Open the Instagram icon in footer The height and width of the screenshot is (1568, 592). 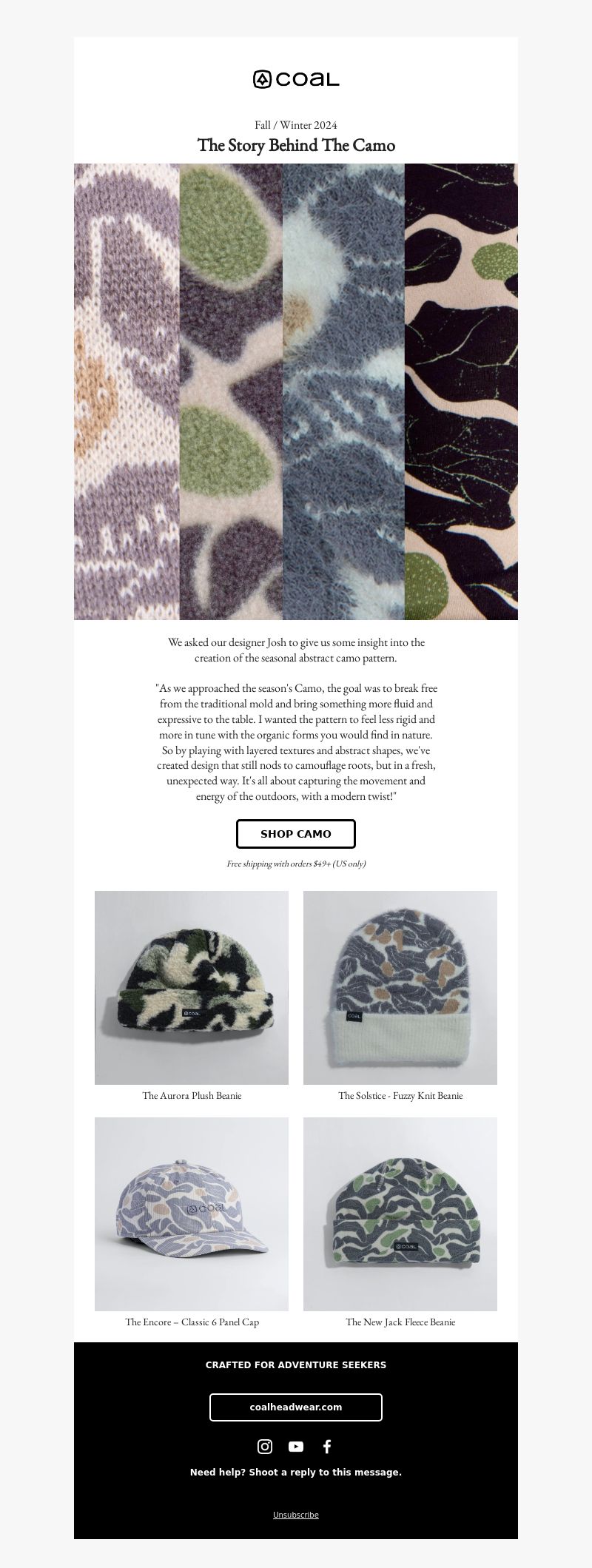coord(265,1446)
